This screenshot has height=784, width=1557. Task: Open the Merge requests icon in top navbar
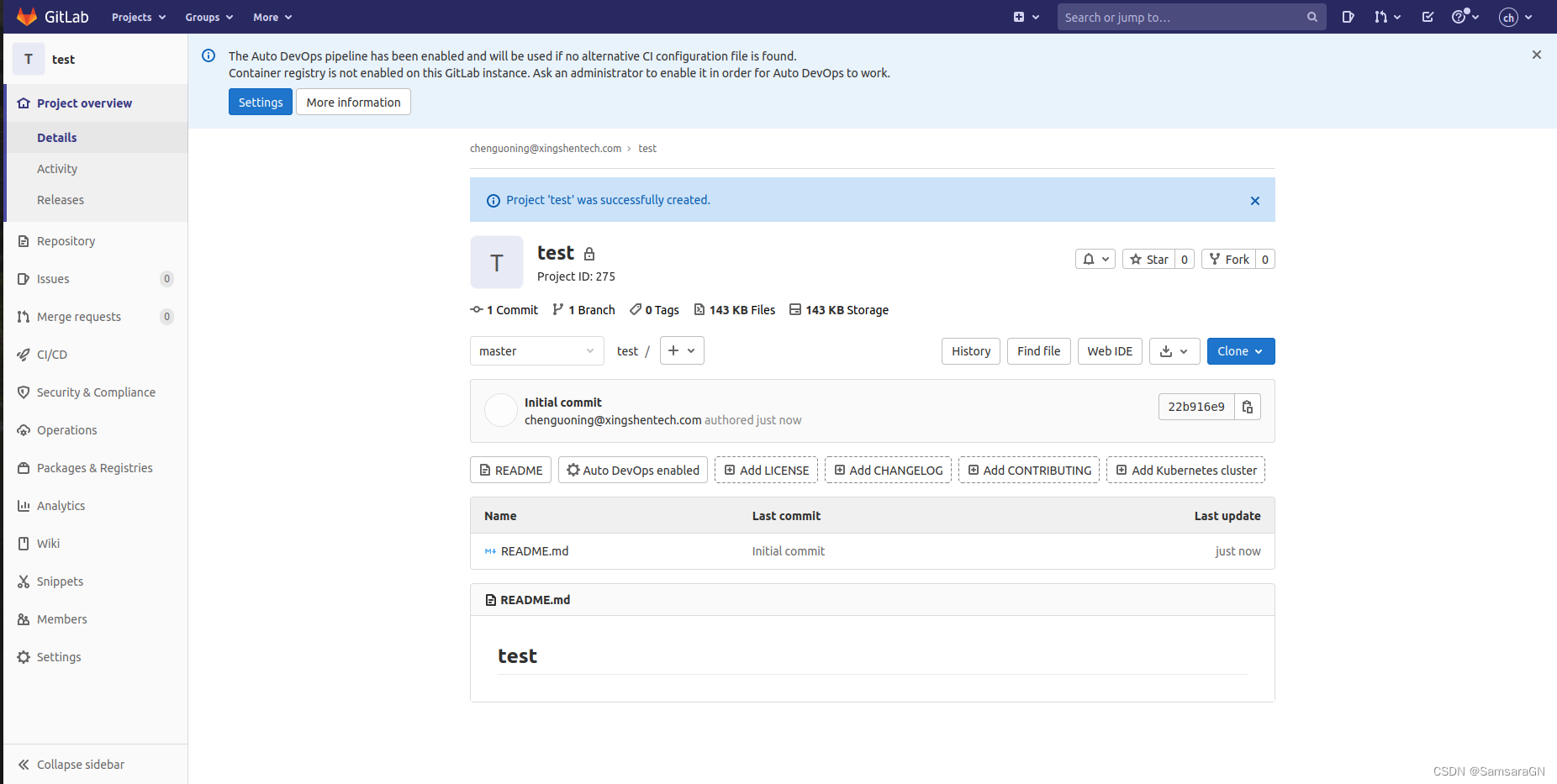coord(1387,17)
